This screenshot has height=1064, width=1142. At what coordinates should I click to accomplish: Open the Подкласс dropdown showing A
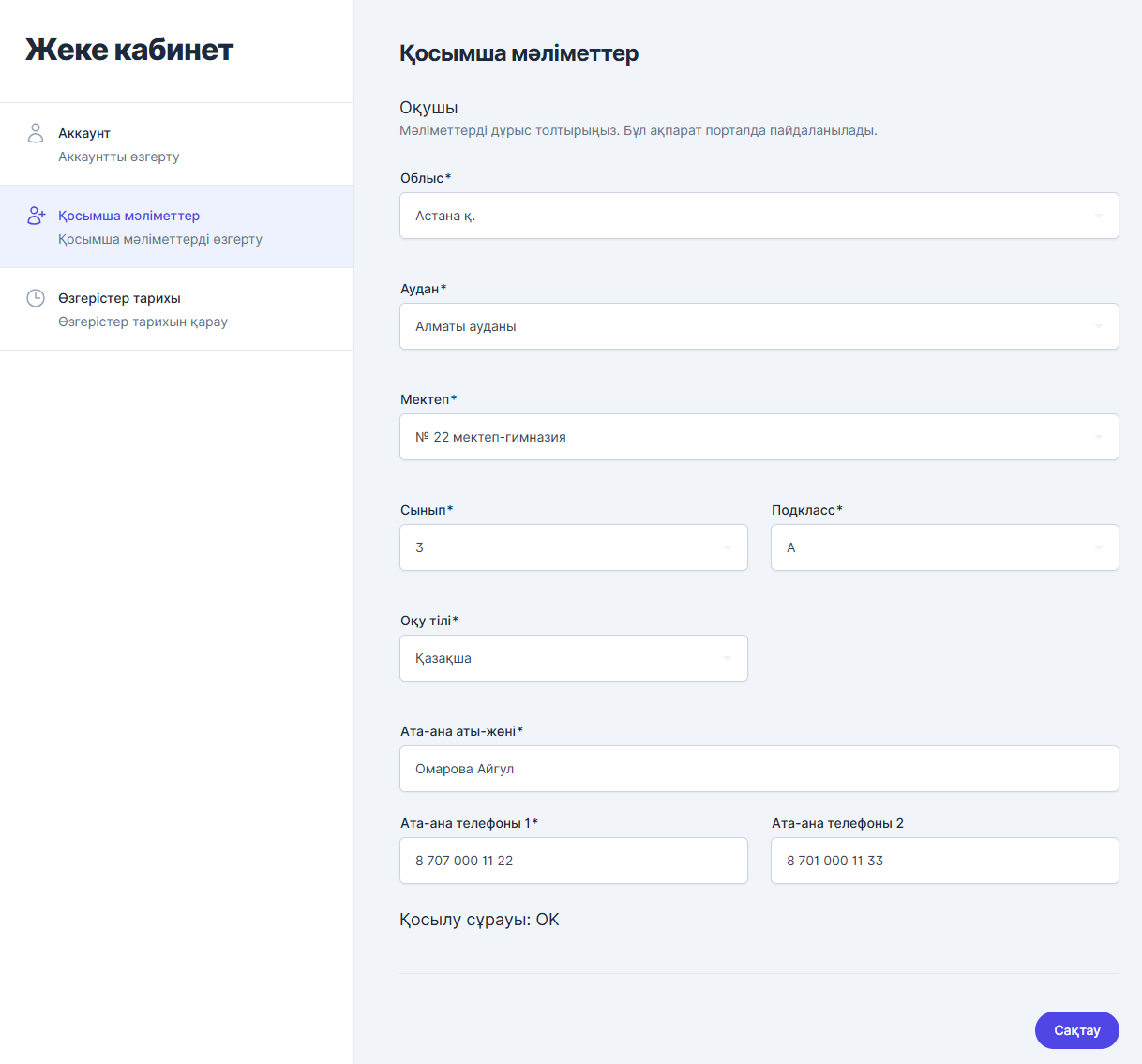[x=944, y=547]
